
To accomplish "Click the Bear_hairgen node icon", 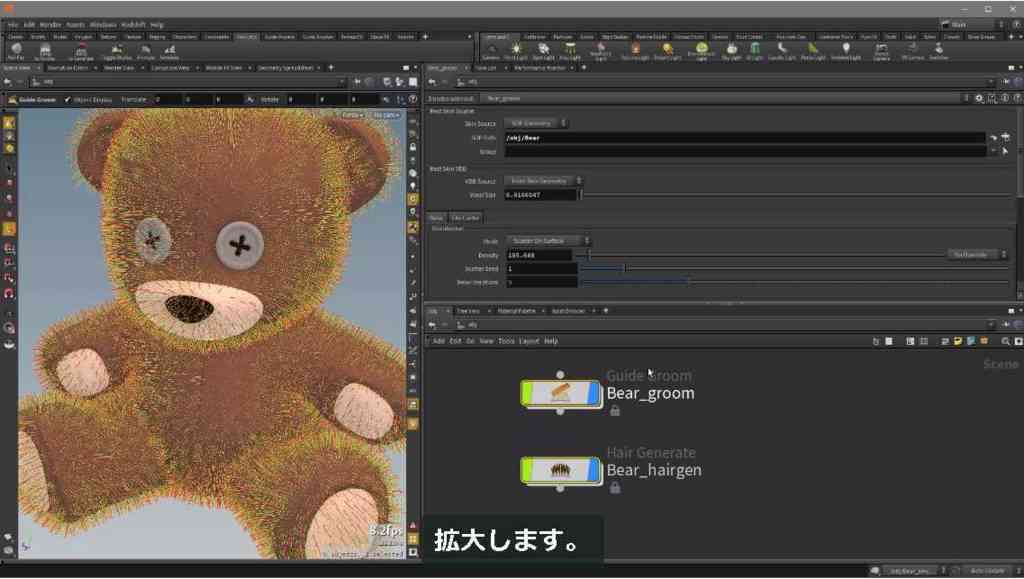I will 560,471.
